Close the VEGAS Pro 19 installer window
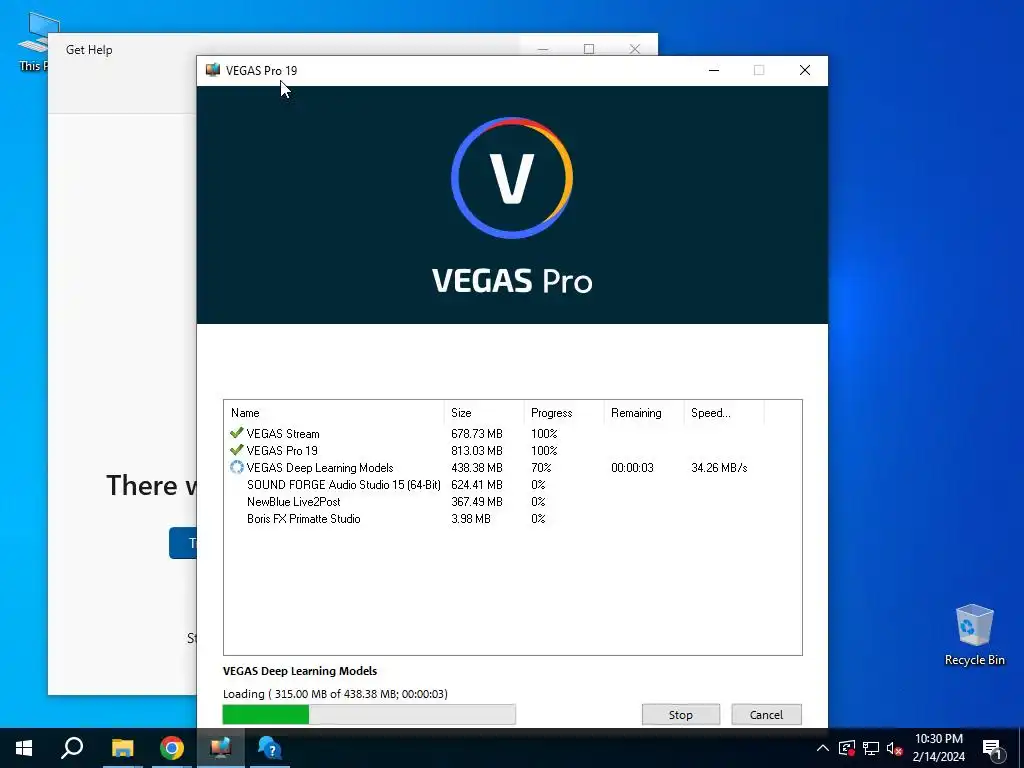The width and height of the screenshot is (1024, 768). (x=805, y=70)
